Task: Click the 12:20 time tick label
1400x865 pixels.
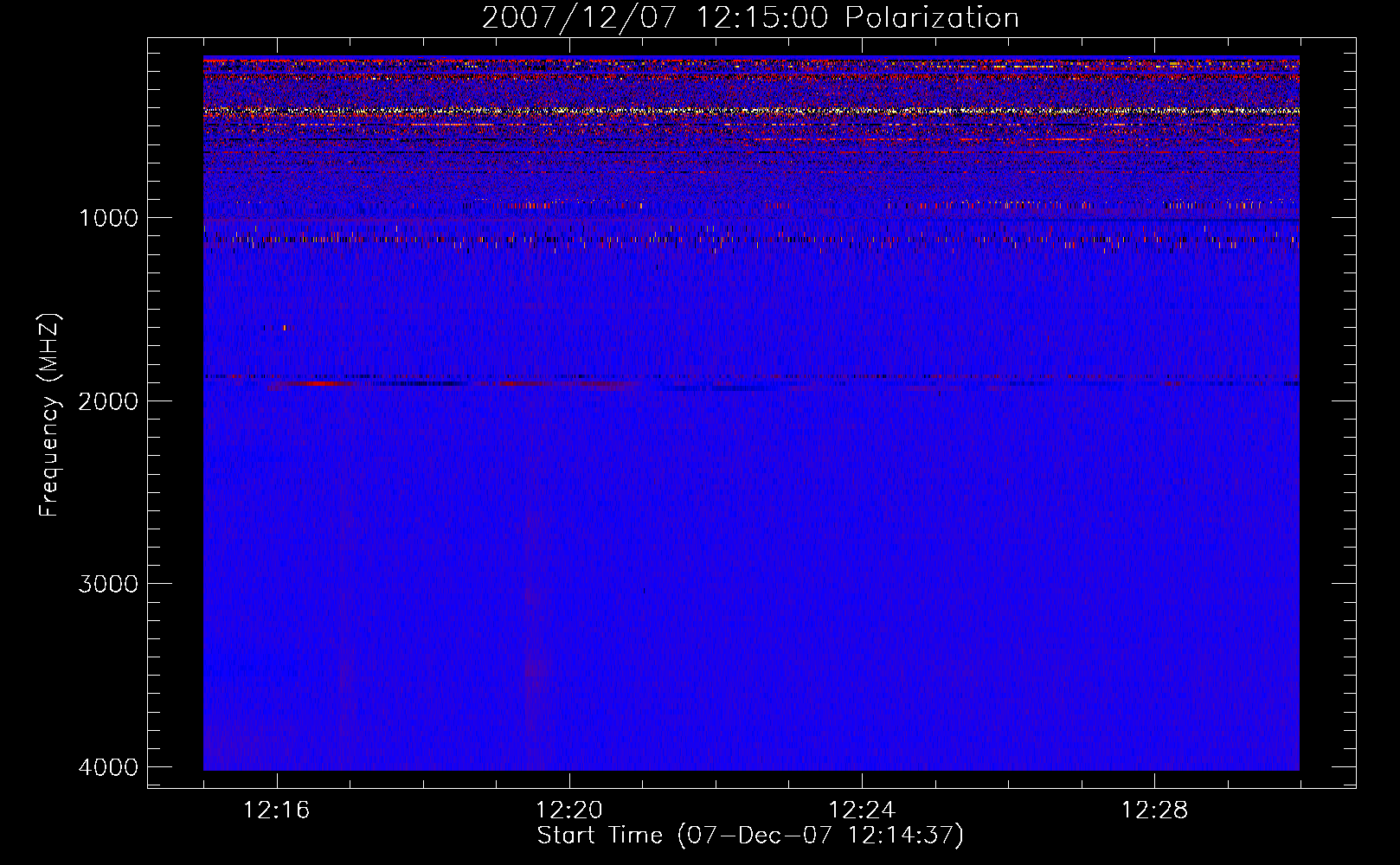Action: [569, 811]
